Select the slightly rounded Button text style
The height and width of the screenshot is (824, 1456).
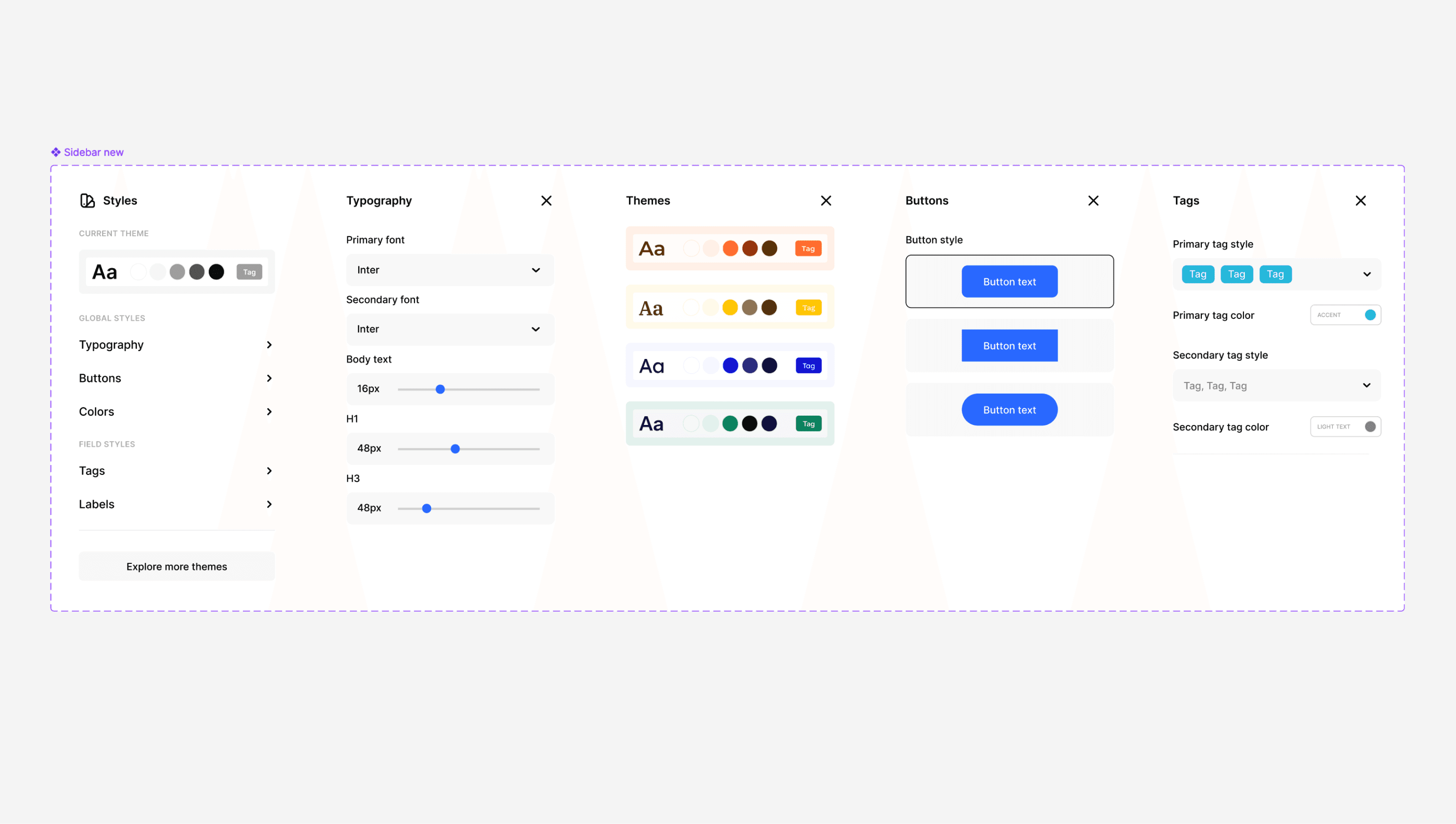pyautogui.click(x=1009, y=281)
